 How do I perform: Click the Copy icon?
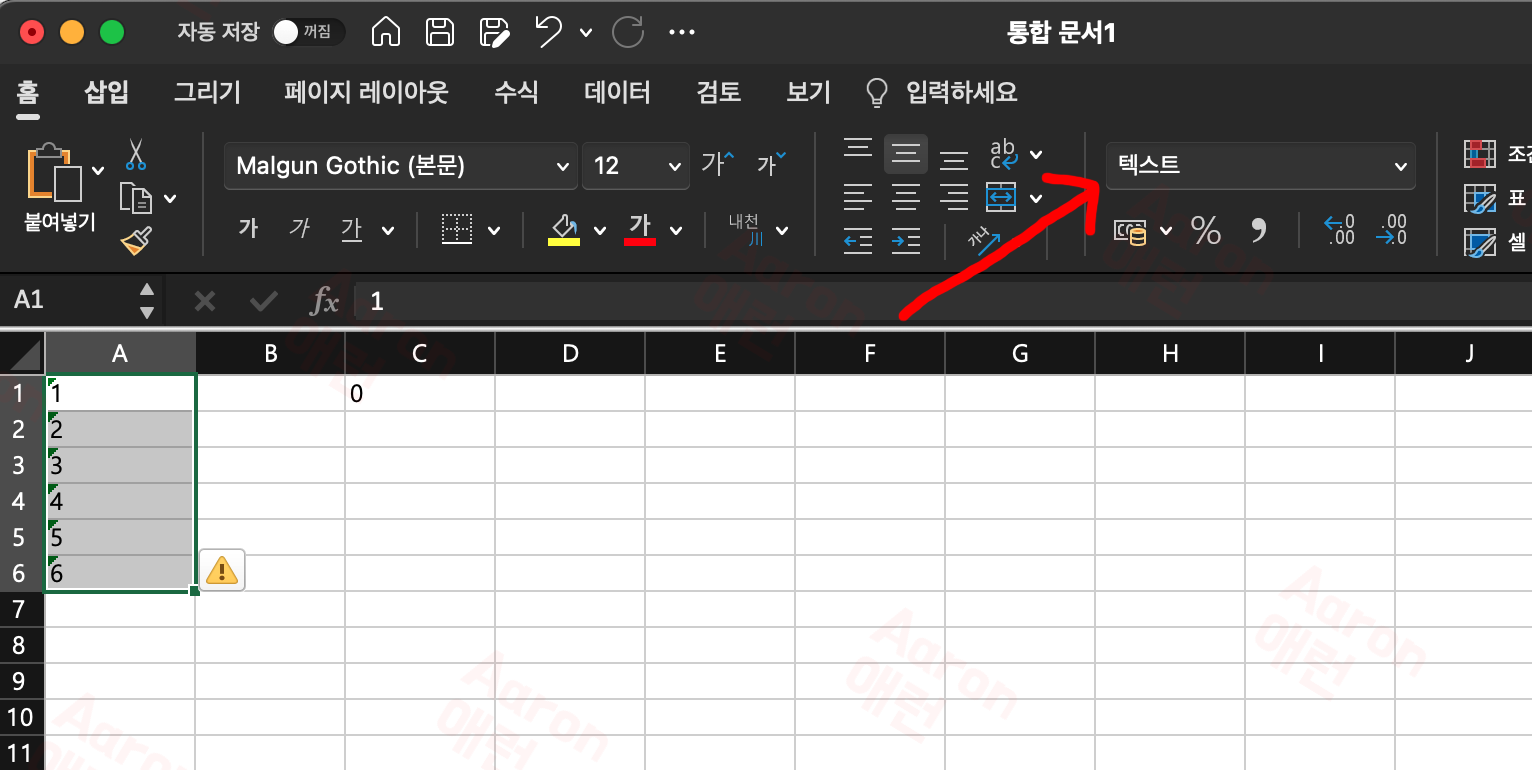(136, 198)
